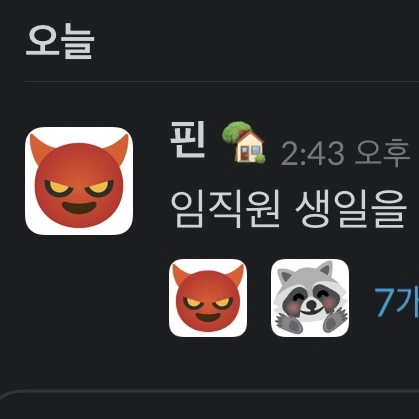Click the raccoon's blushing face thumbnail
Image resolution: width=419 pixels, height=419 pixels.
point(310,298)
